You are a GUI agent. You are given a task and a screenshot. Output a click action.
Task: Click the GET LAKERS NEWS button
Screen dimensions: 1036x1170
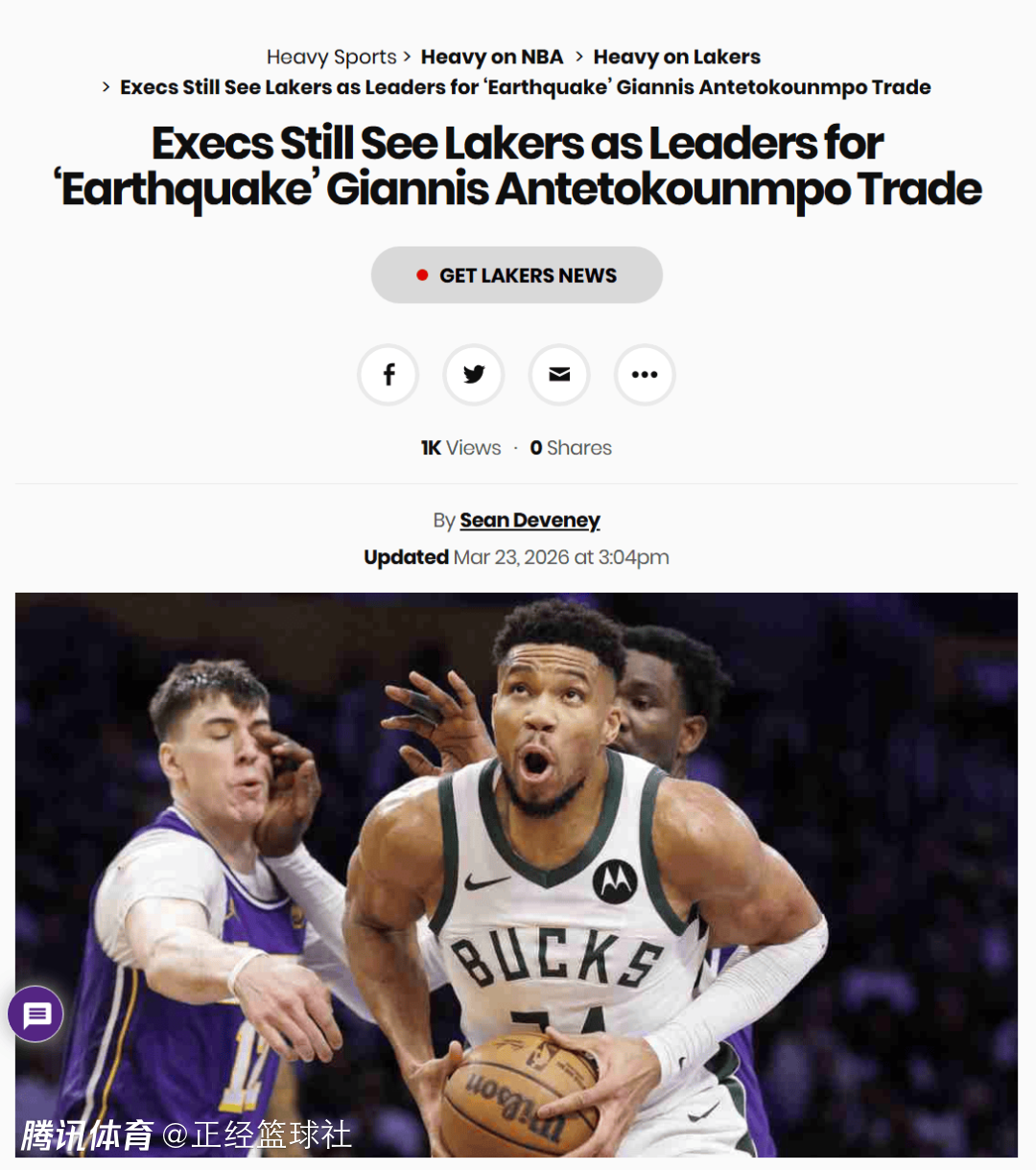point(517,275)
